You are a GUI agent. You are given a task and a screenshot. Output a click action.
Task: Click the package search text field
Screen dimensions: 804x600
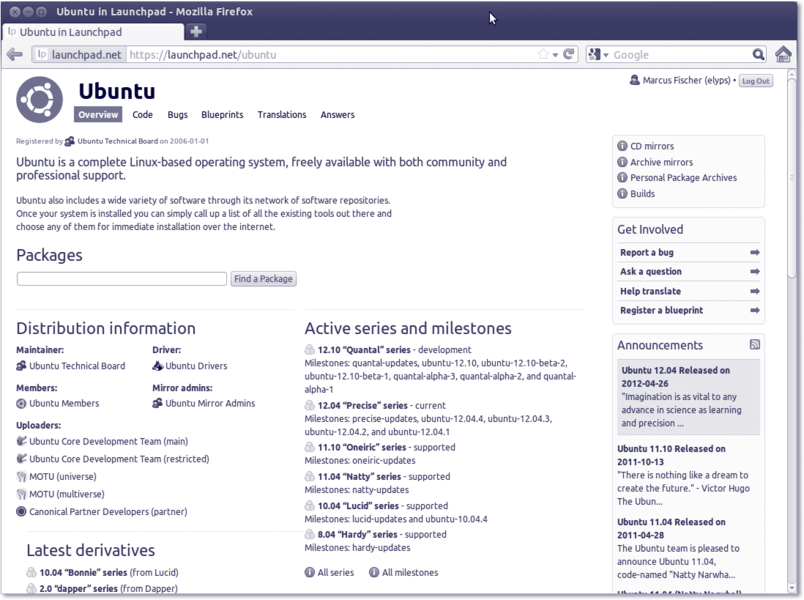click(x=121, y=279)
